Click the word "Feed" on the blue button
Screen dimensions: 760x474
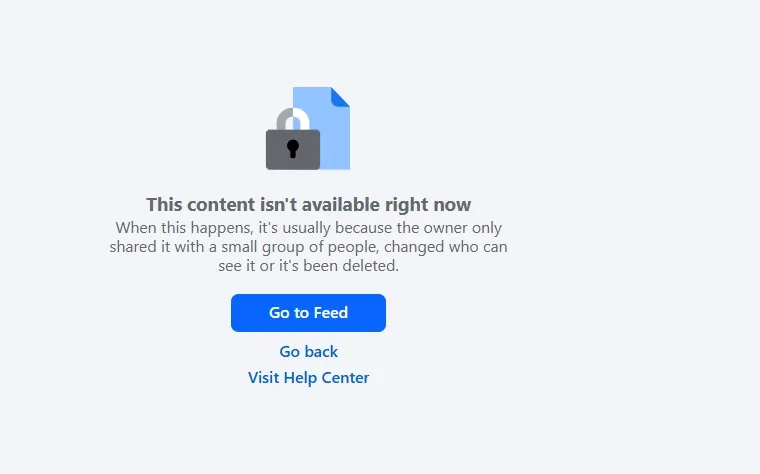point(331,313)
